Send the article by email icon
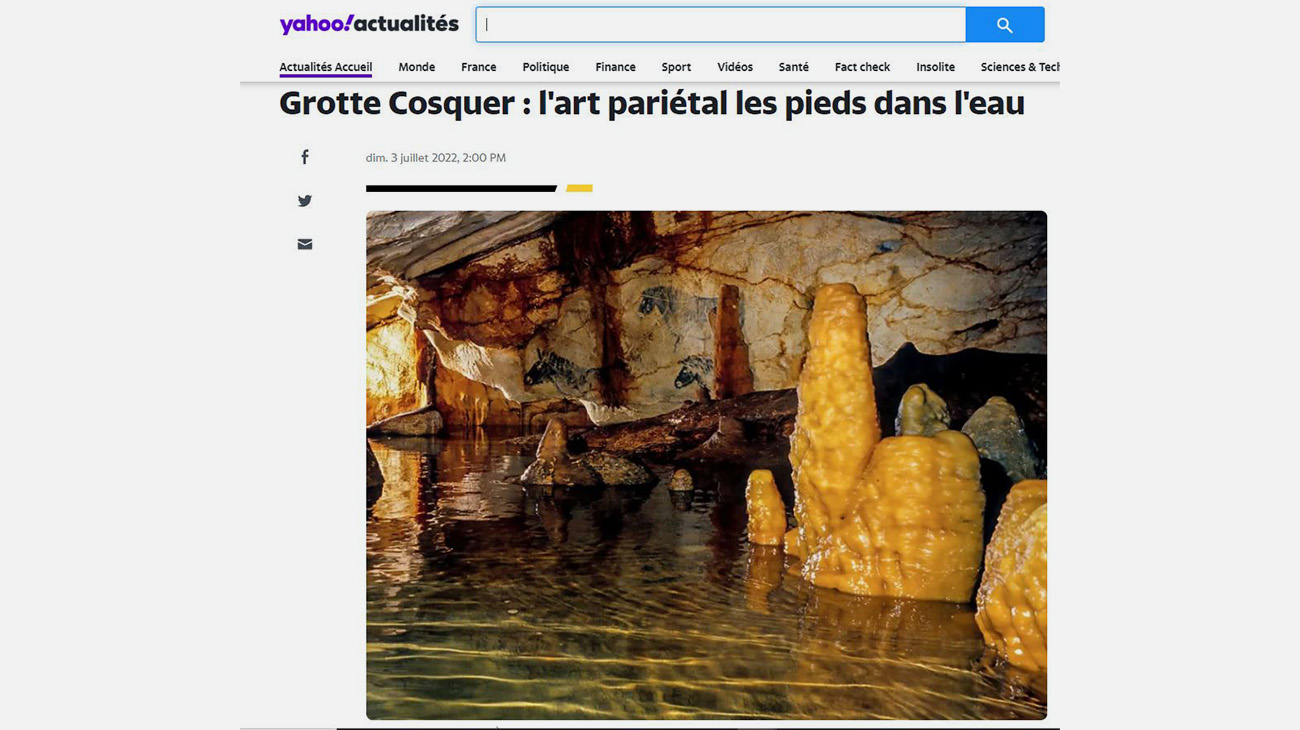The width and height of the screenshot is (1300, 730). pos(305,244)
